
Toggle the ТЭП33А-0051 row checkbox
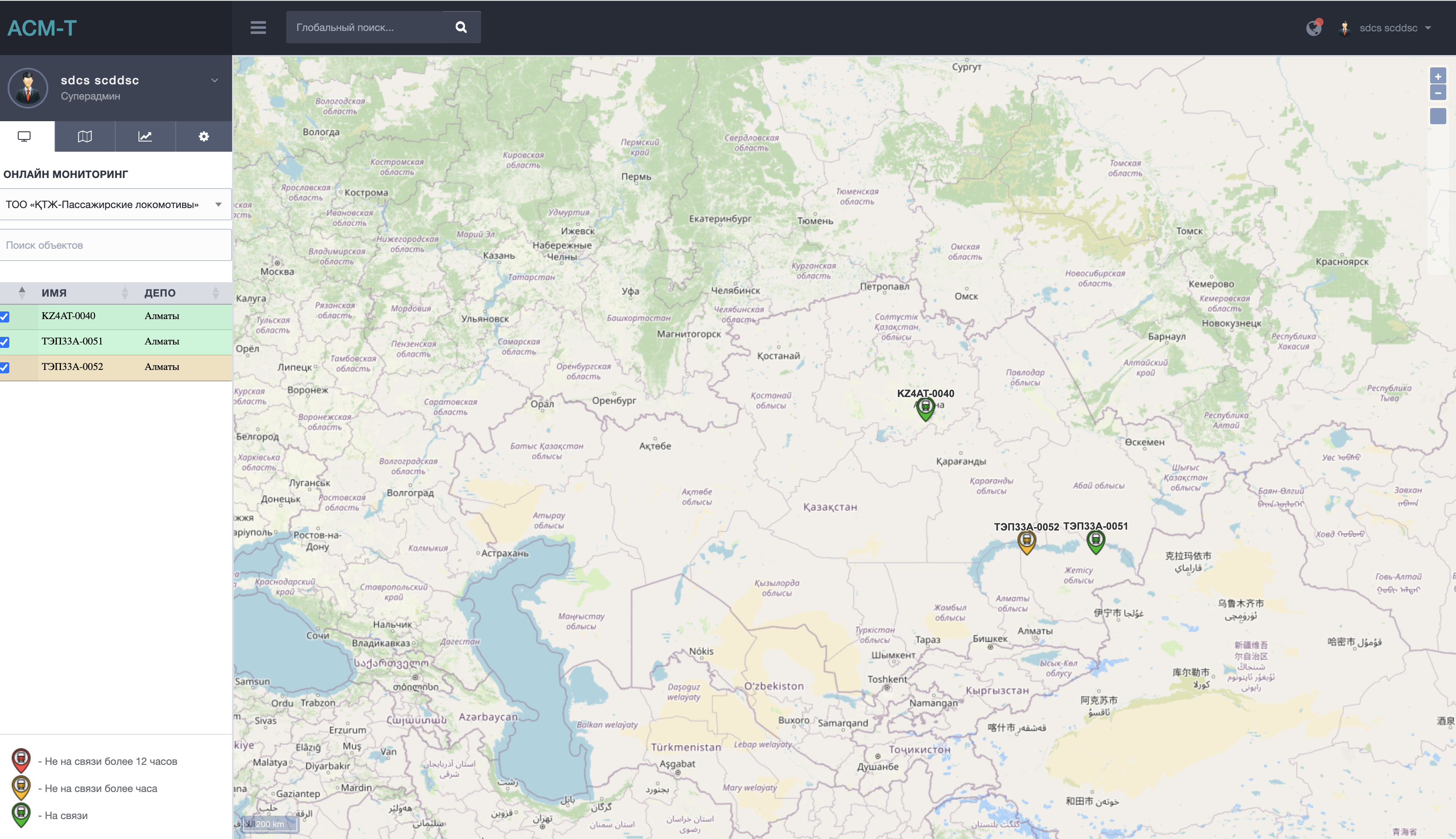(x=5, y=342)
